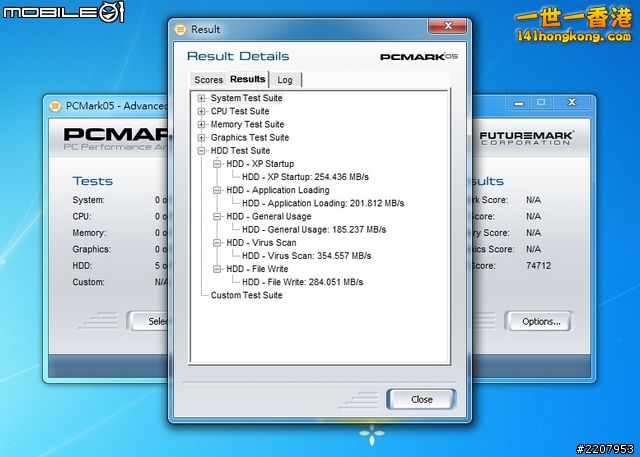Expand the Memory Test Suite node
640x457 pixels.
(202, 124)
